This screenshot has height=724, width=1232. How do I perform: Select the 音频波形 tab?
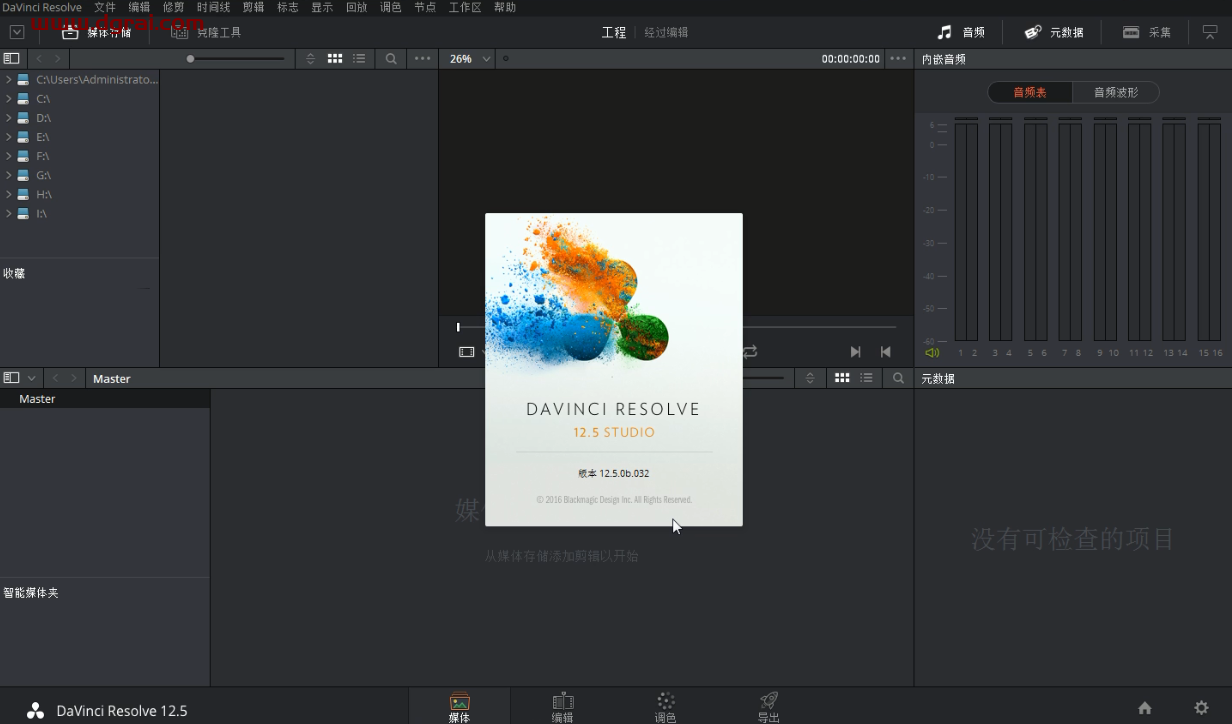point(1115,93)
